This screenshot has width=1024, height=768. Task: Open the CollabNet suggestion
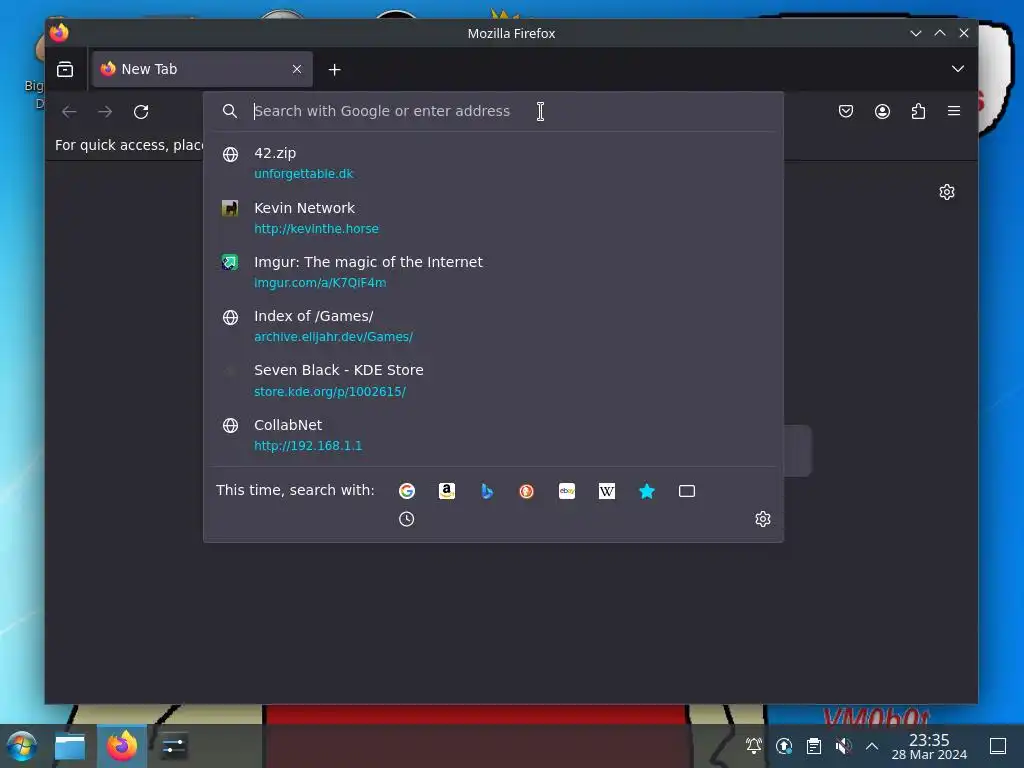[493, 435]
